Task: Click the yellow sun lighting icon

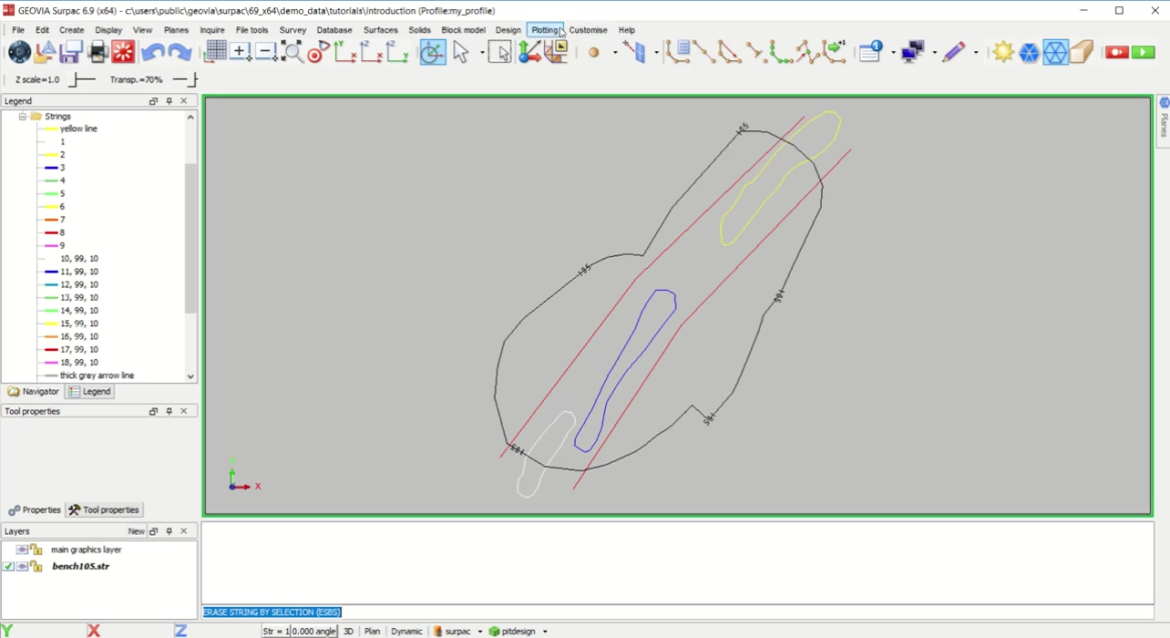Action: pos(1003,52)
